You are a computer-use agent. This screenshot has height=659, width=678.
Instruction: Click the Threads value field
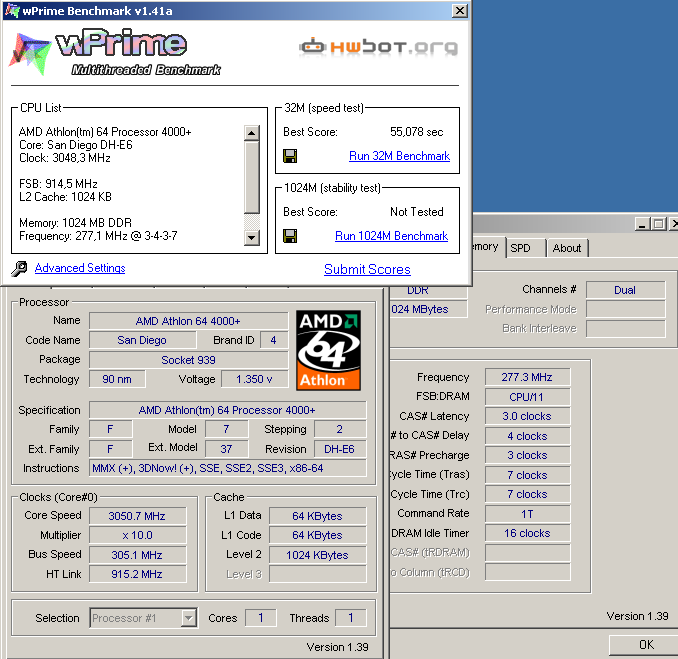pyautogui.click(x=351, y=618)
